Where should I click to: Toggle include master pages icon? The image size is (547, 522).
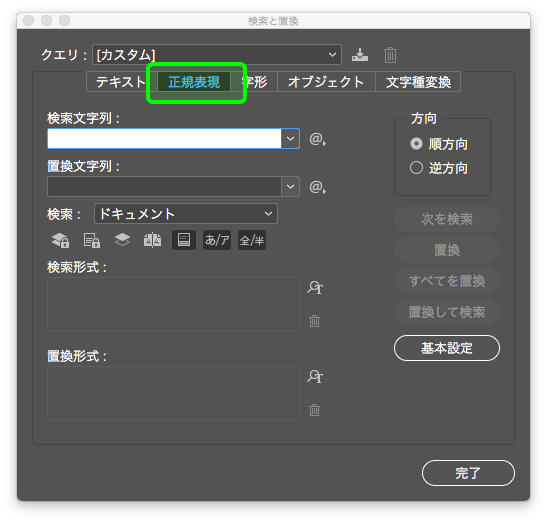pos(152,240)
